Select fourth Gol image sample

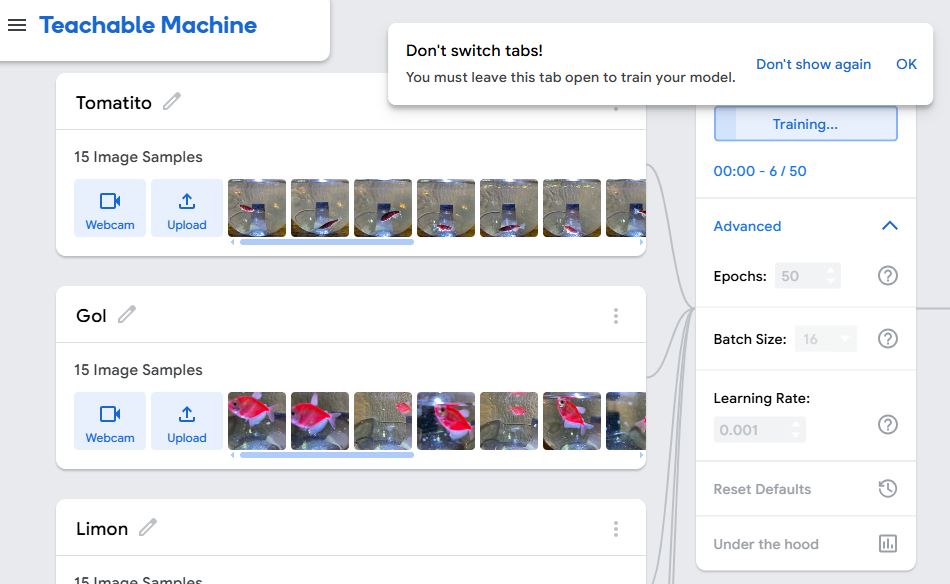(446, 421)
